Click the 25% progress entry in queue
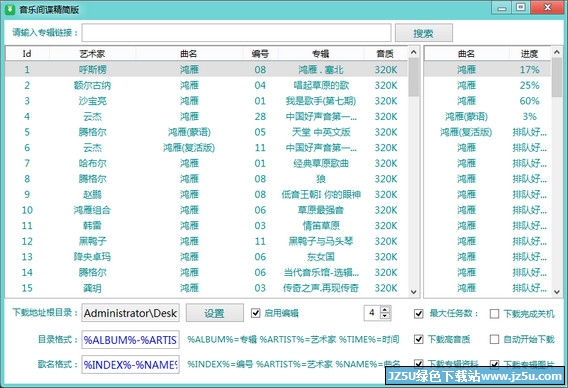This screenshot has width=568, height=388. [530, 85]
